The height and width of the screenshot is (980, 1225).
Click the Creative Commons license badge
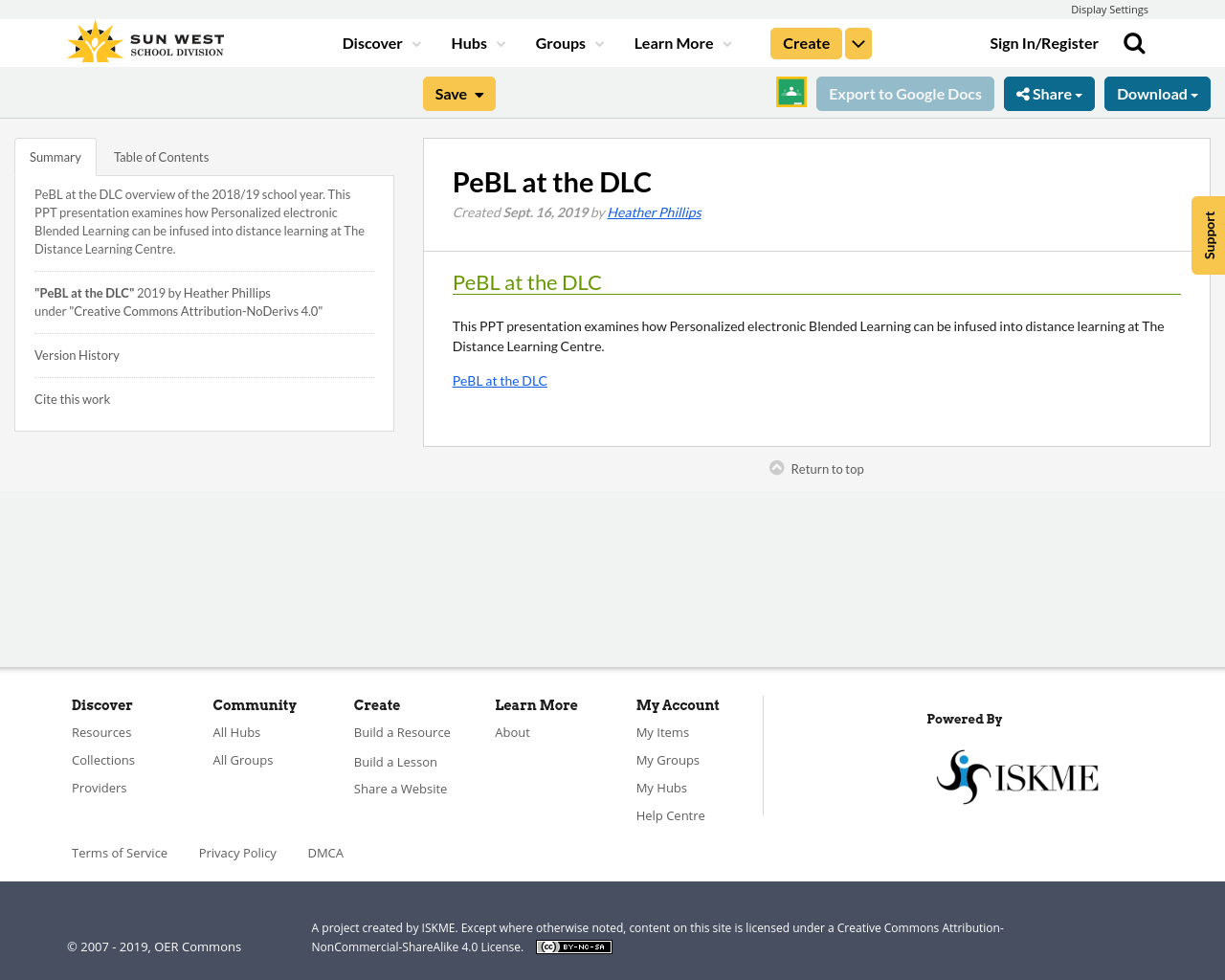point(573,946)
